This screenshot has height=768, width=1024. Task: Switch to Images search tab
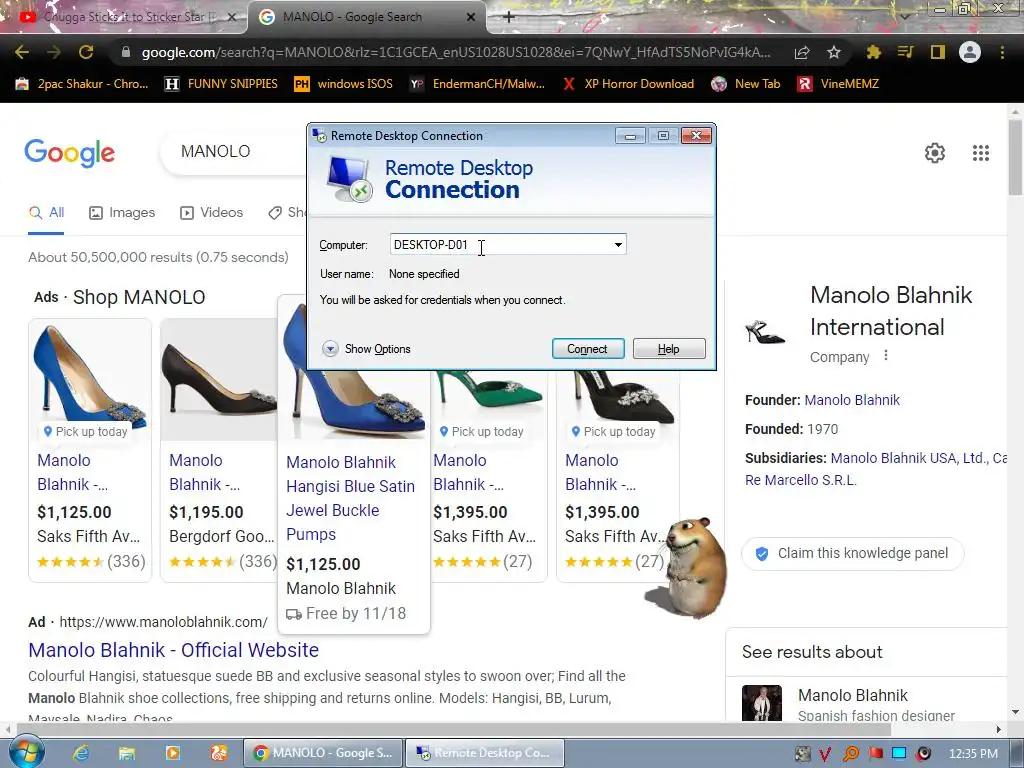[122, 213]
